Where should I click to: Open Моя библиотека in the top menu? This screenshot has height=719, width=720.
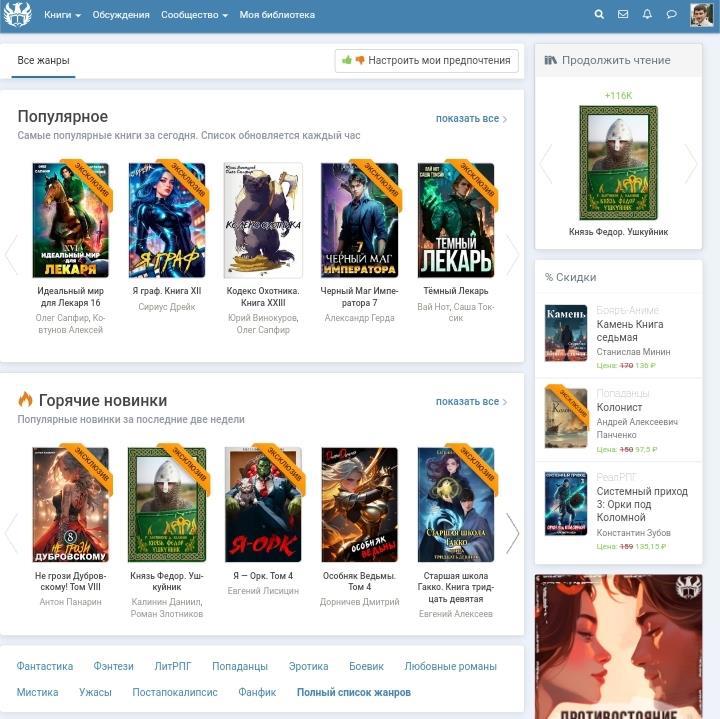[x=277, y=15]
